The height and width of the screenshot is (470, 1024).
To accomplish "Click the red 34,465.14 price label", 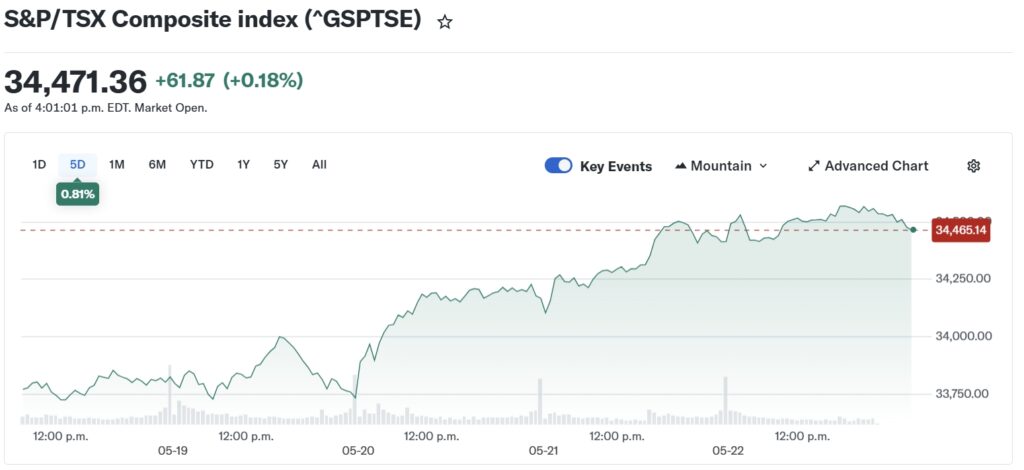I will pyautogui.click(x=961, y=230).
